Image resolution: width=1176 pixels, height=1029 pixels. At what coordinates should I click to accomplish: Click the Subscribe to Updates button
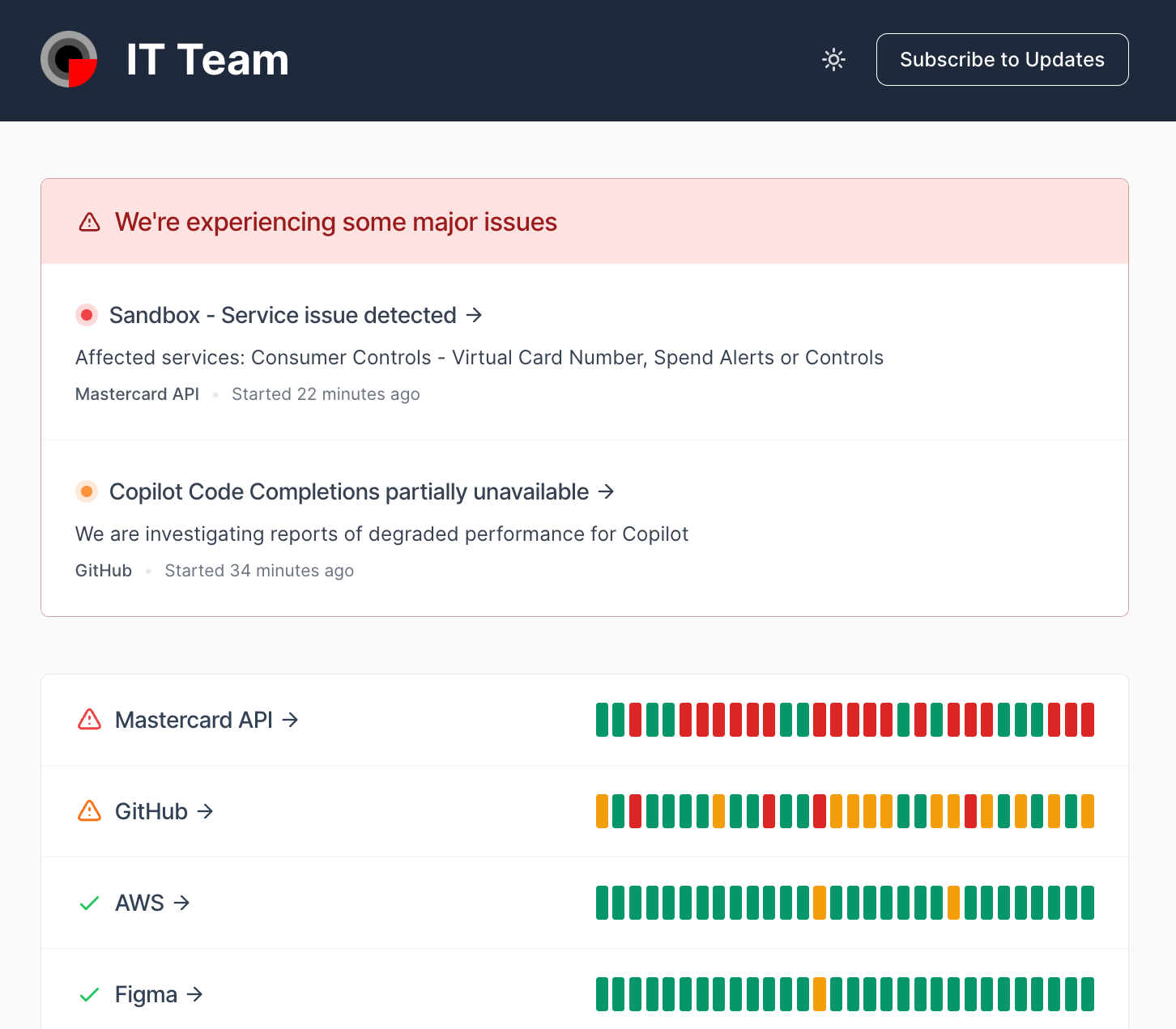(x=1002, y=59)
